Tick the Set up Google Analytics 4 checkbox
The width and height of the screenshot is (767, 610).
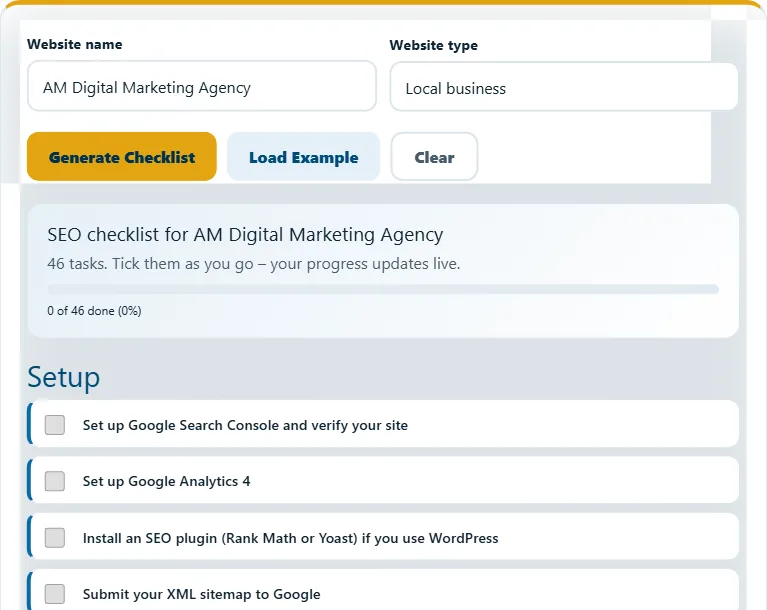55,481
